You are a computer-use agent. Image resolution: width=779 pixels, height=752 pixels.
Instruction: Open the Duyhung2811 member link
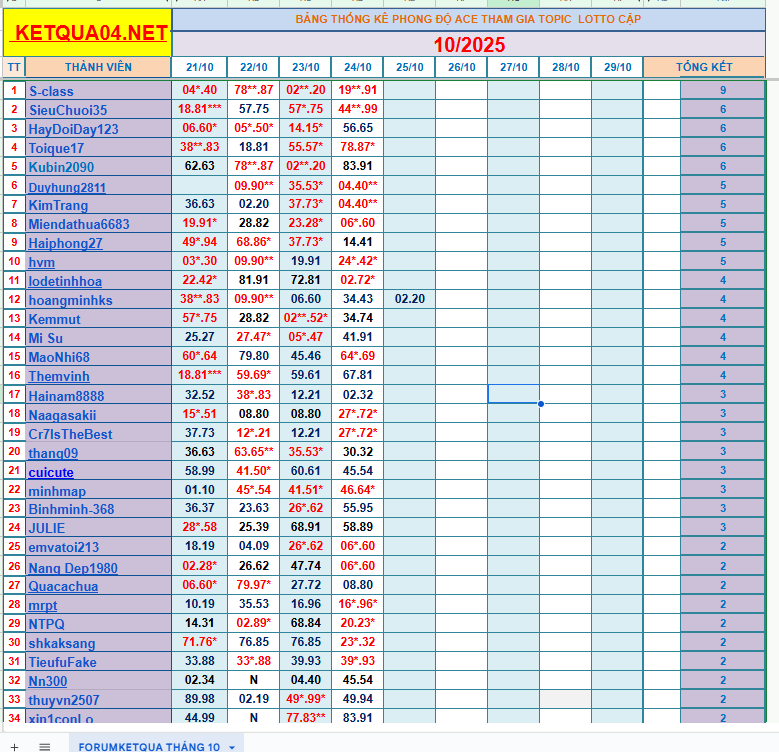(67, 187)
